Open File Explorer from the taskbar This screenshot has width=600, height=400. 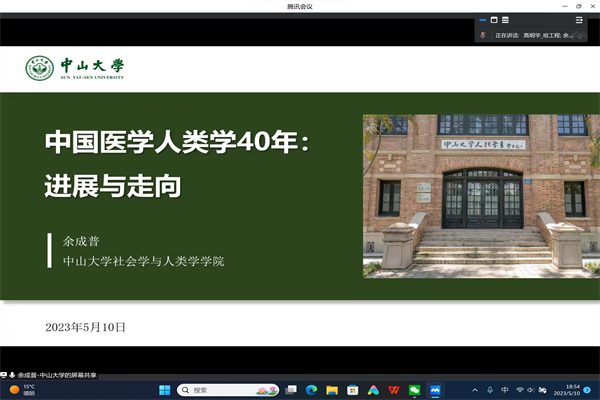tap(332, 390)
